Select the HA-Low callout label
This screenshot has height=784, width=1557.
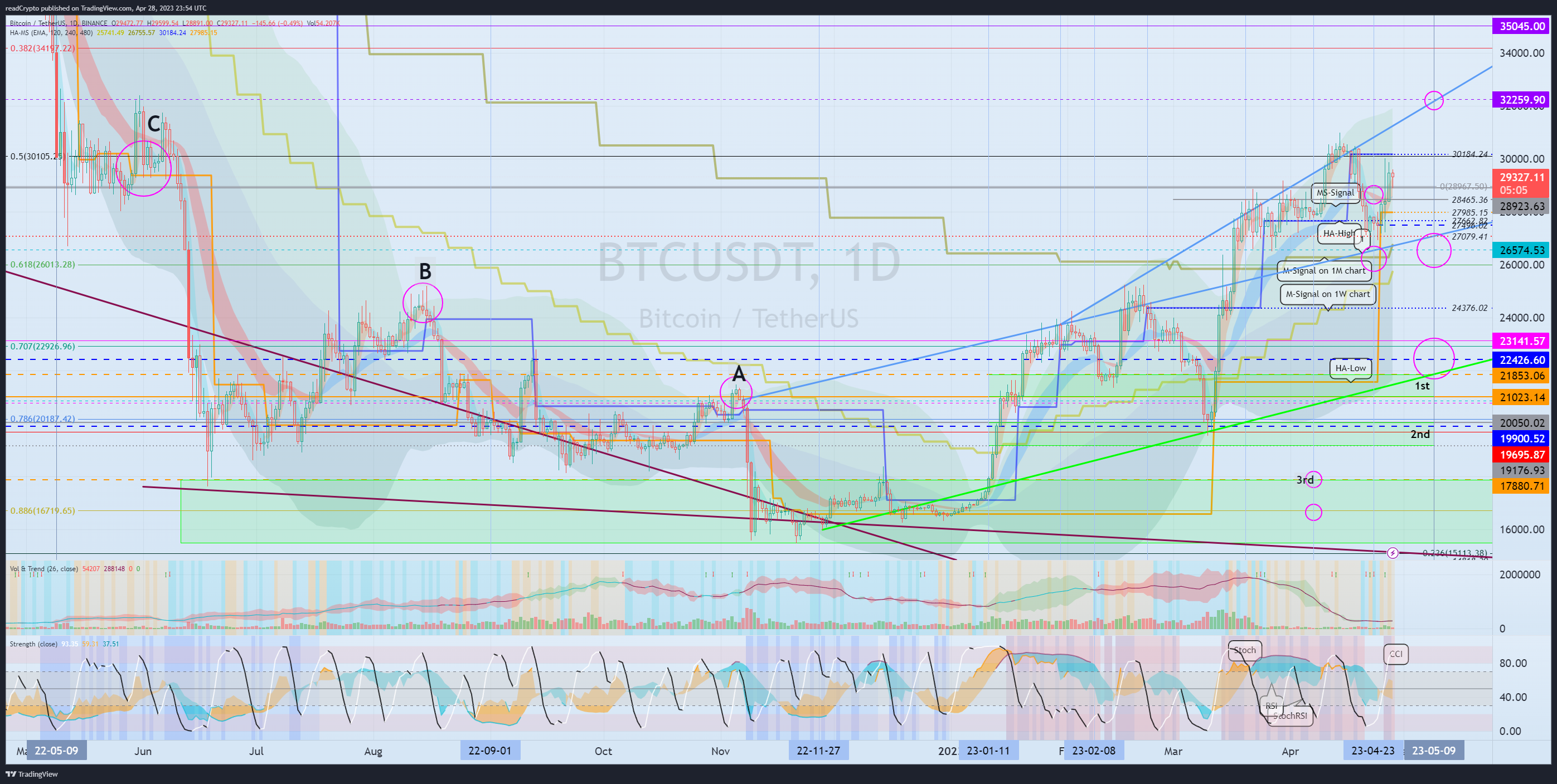1351,368
